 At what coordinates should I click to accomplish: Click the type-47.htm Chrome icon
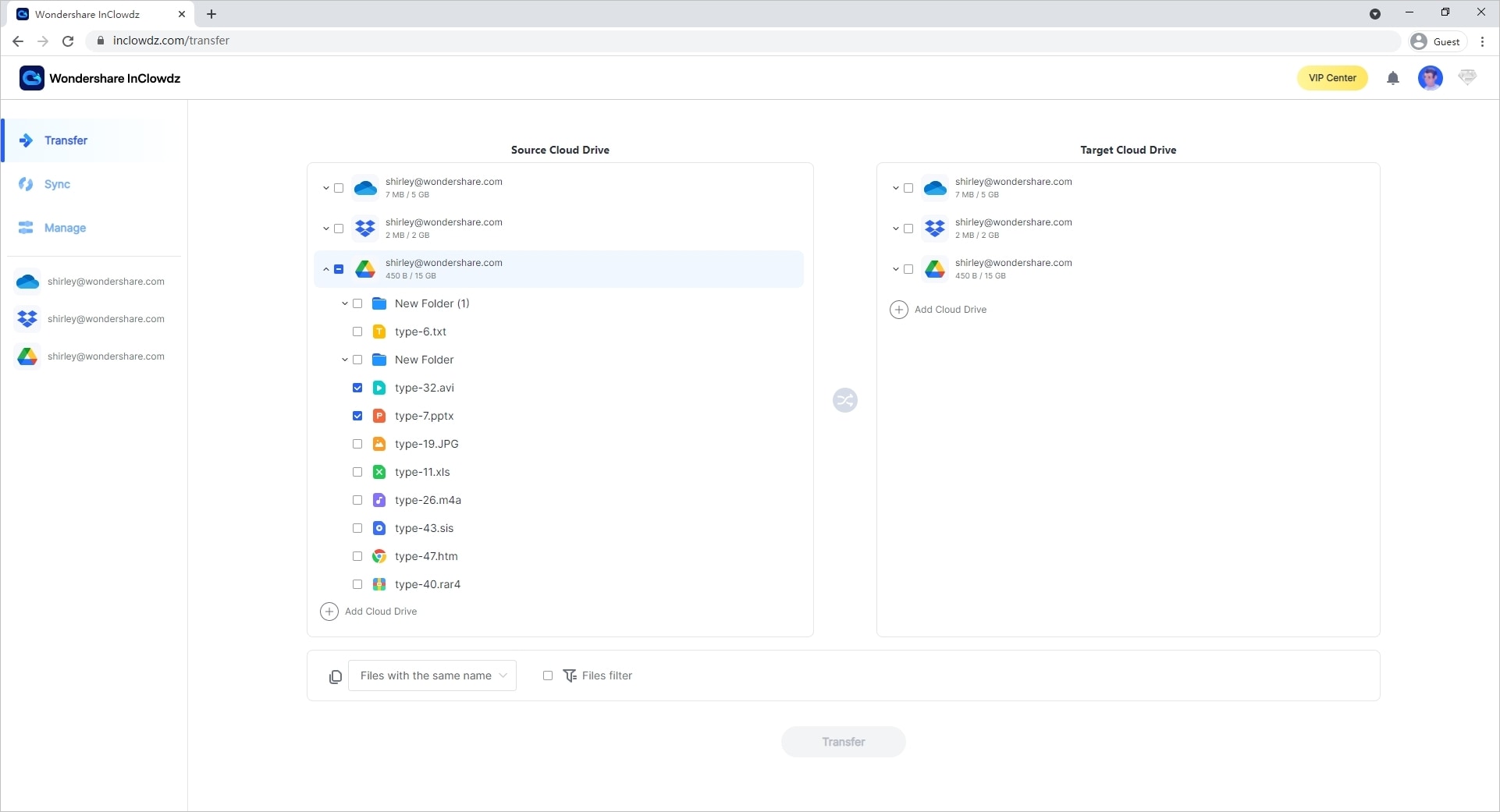click(379, 556)
